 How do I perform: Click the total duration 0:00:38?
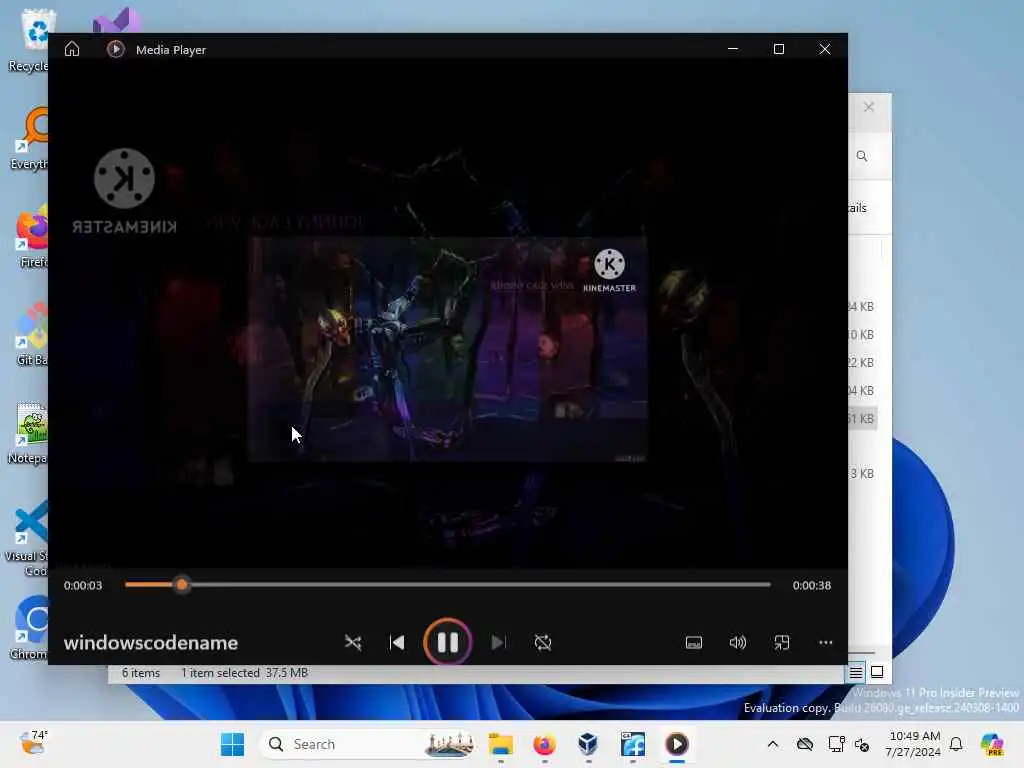pyautogui.click(x=812, y=586)
